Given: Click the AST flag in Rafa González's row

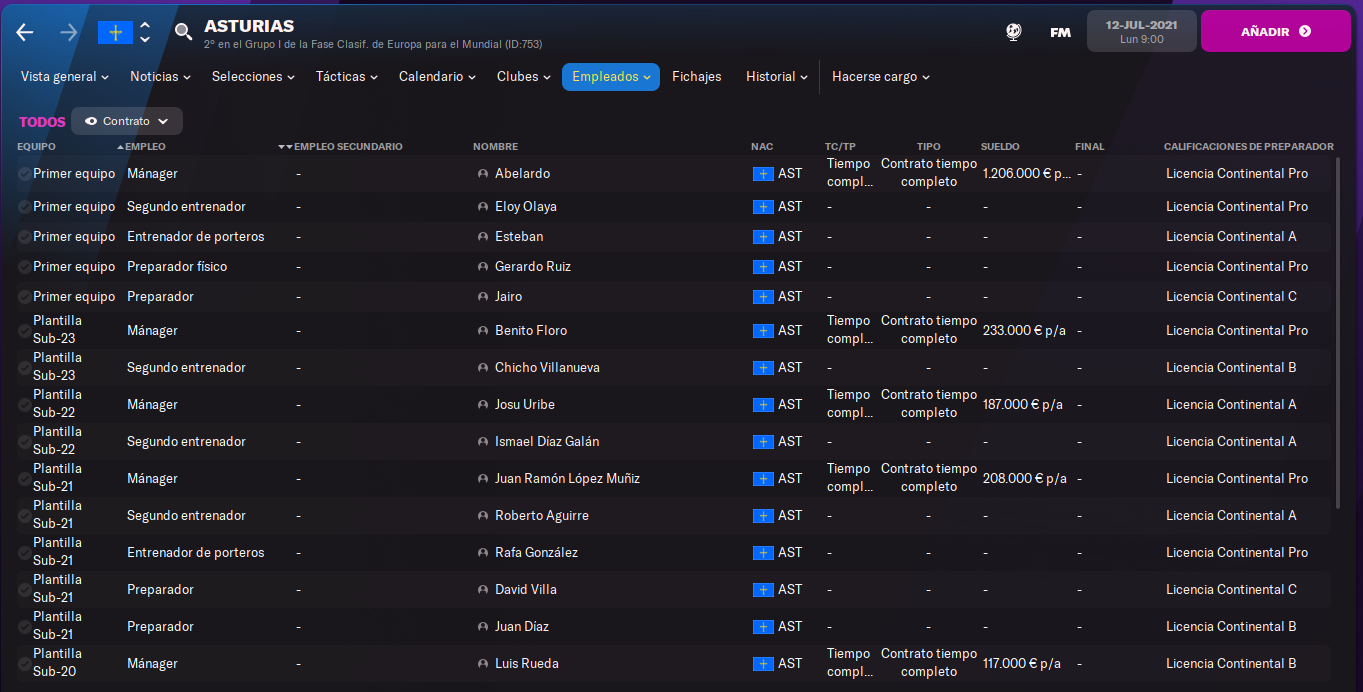Looking at the screenshot, I should pyautogui.click(x=763, y=553).
